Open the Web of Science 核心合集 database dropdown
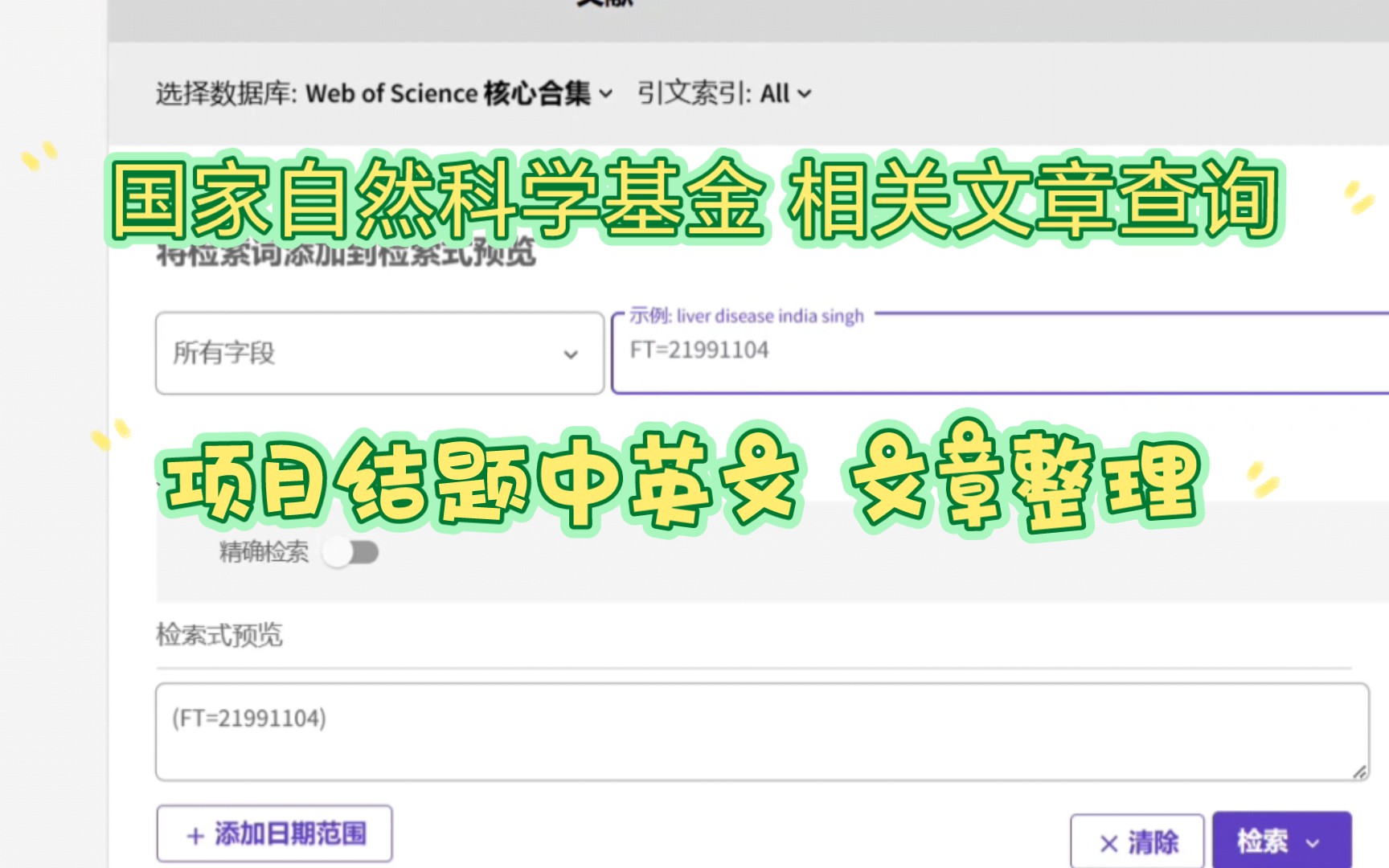Screen dimensions: 1389x868 [x=459, y=93]
